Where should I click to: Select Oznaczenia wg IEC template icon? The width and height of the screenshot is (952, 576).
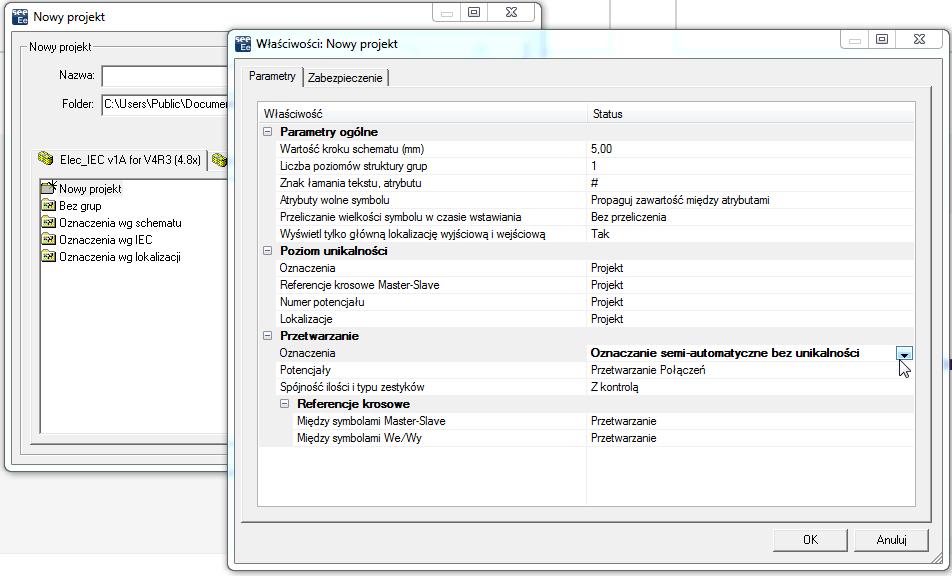click(49, 239)
